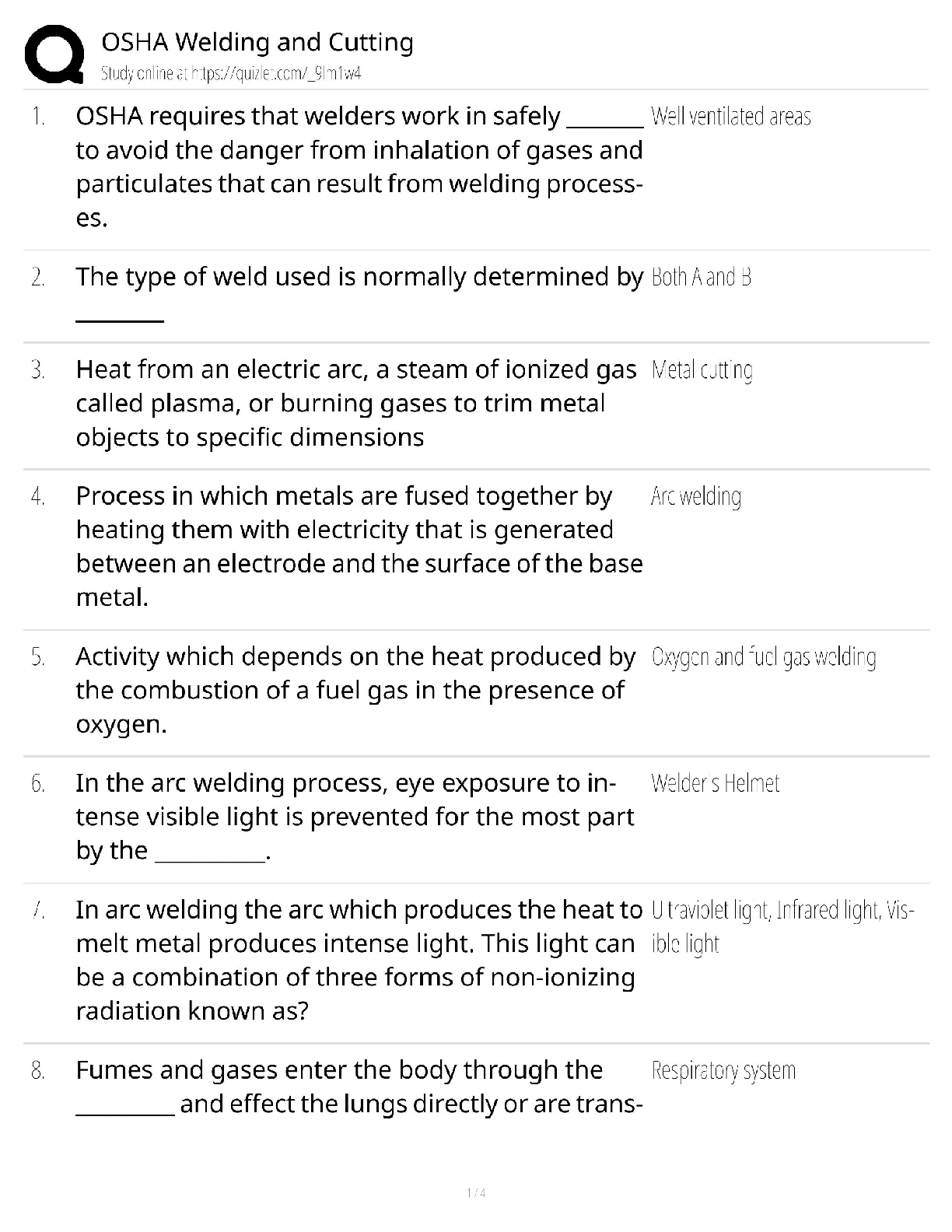Select question 2 about type of weld

359,277
